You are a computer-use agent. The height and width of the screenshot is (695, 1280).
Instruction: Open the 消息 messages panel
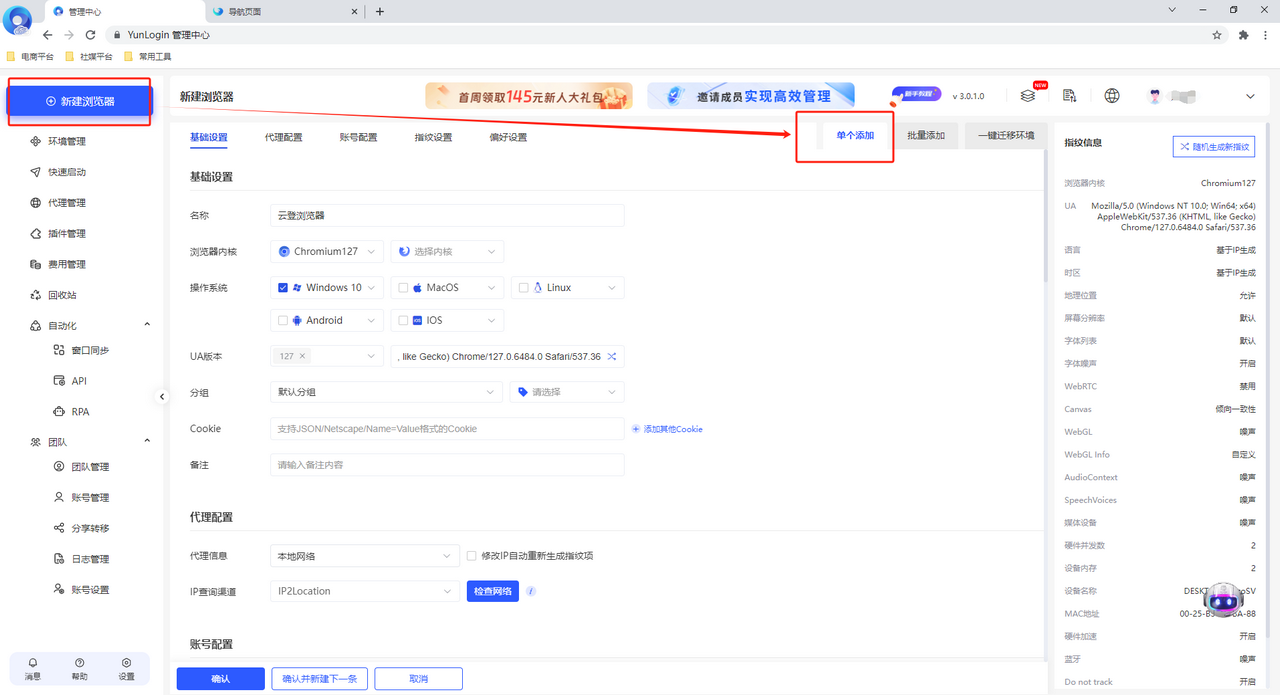[x=32, y=668]
